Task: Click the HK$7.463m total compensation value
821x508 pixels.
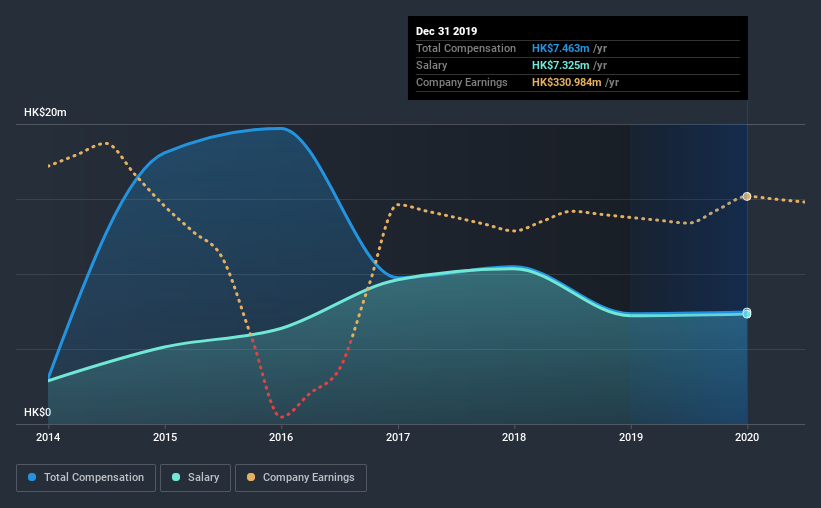Action: point(561,48)
